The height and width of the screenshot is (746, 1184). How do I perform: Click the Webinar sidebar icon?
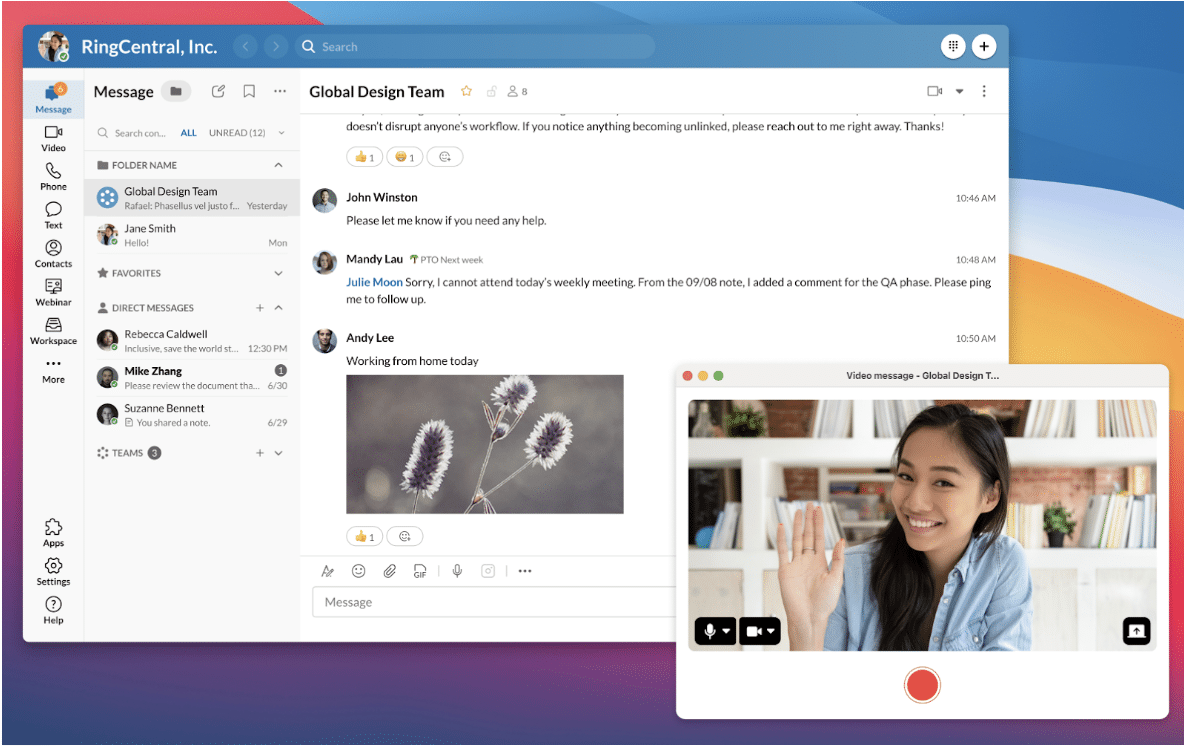click(x=53, y=292)
